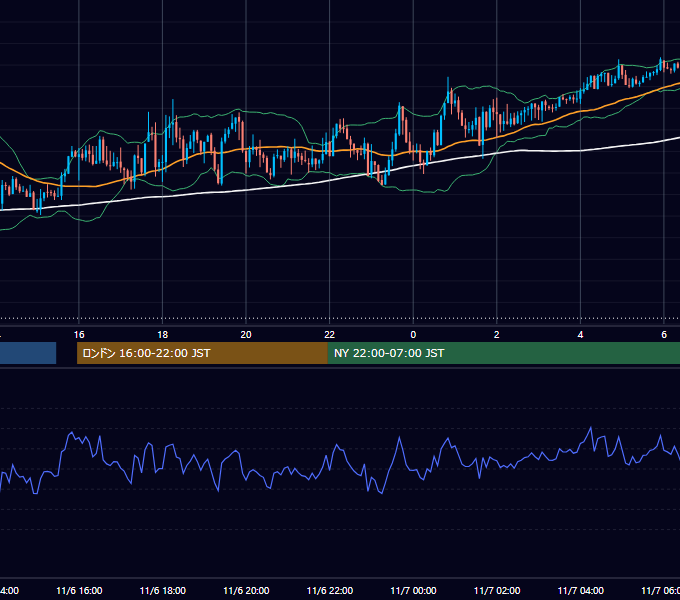Click the 11/7 02:00 date label
This screenshot has width=680, height=600.
coord(497,591)
